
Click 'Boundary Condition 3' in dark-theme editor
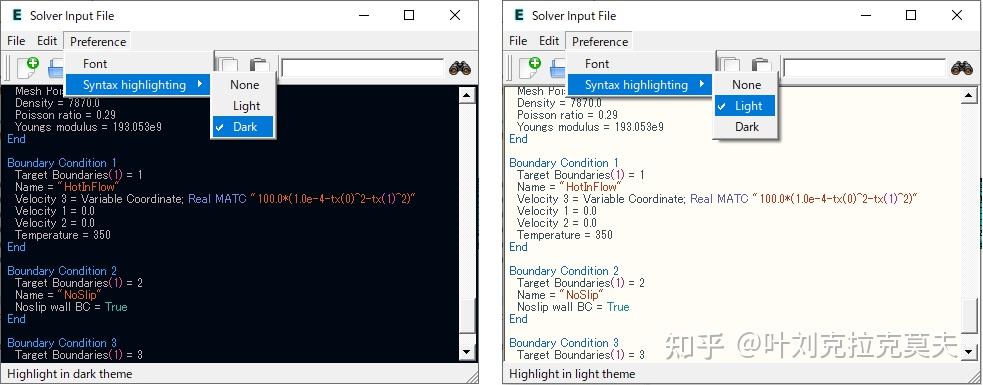[x=62, y=343]
